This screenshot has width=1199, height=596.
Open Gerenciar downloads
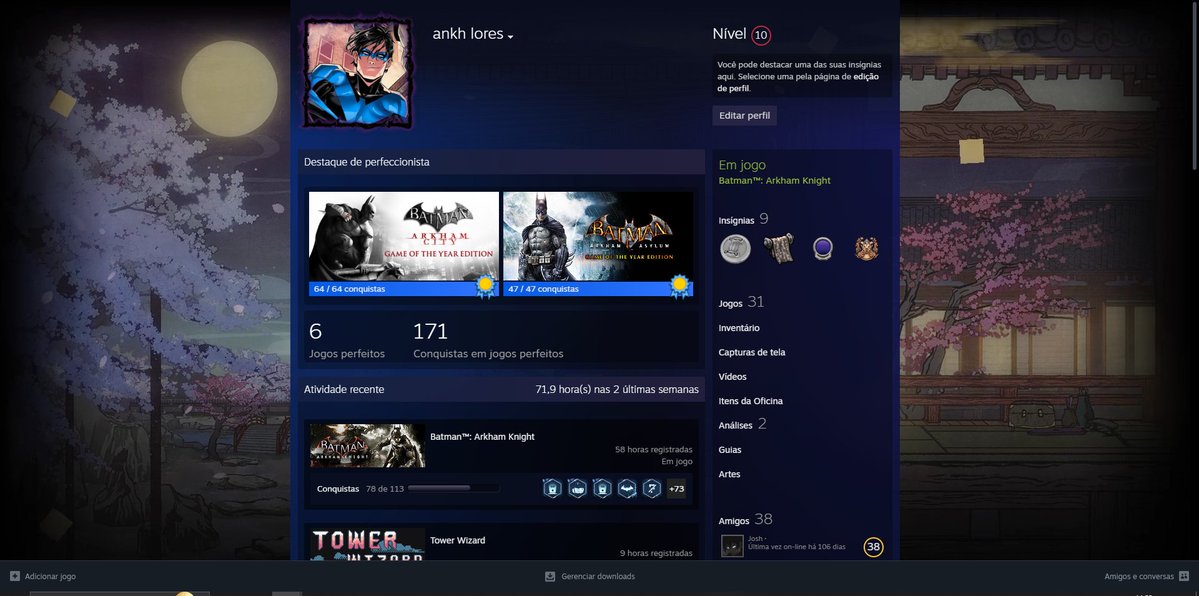pos(598,577)
